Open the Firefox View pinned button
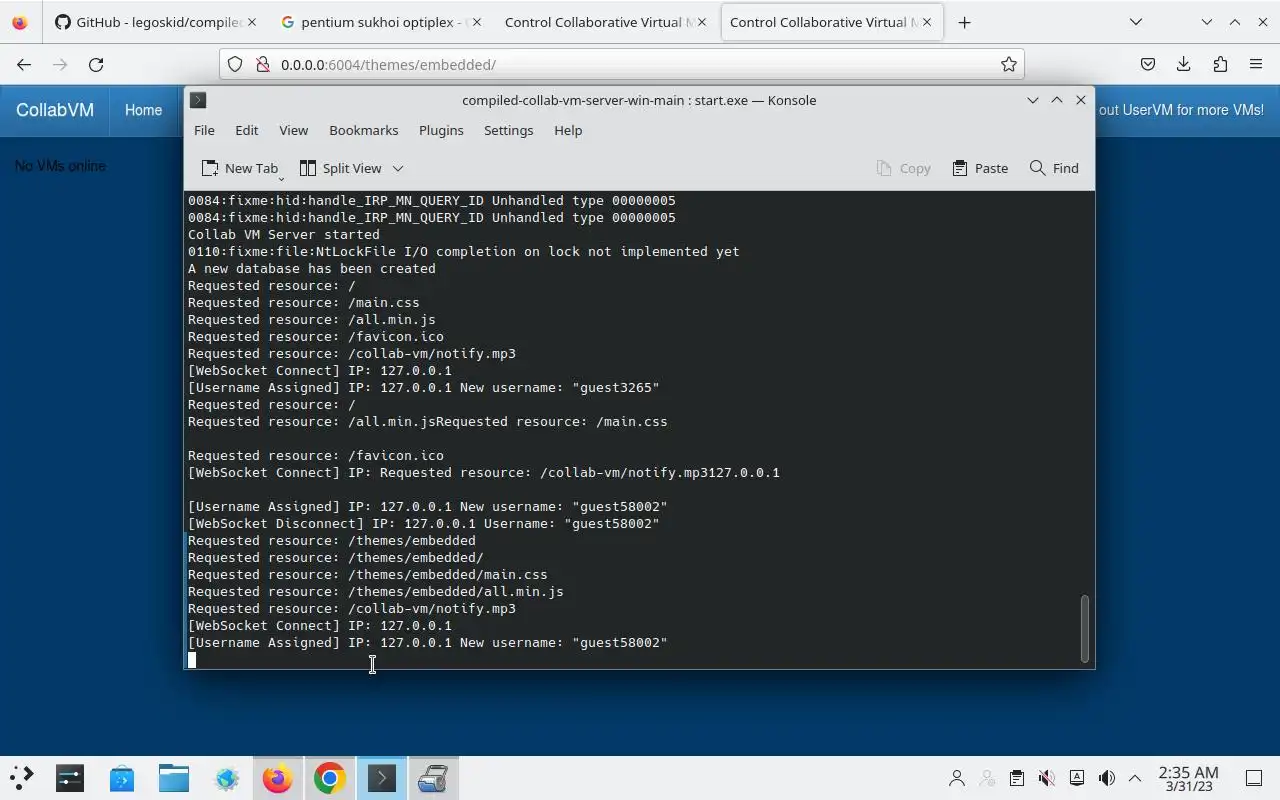The image size is (1280, 800). 20,22
